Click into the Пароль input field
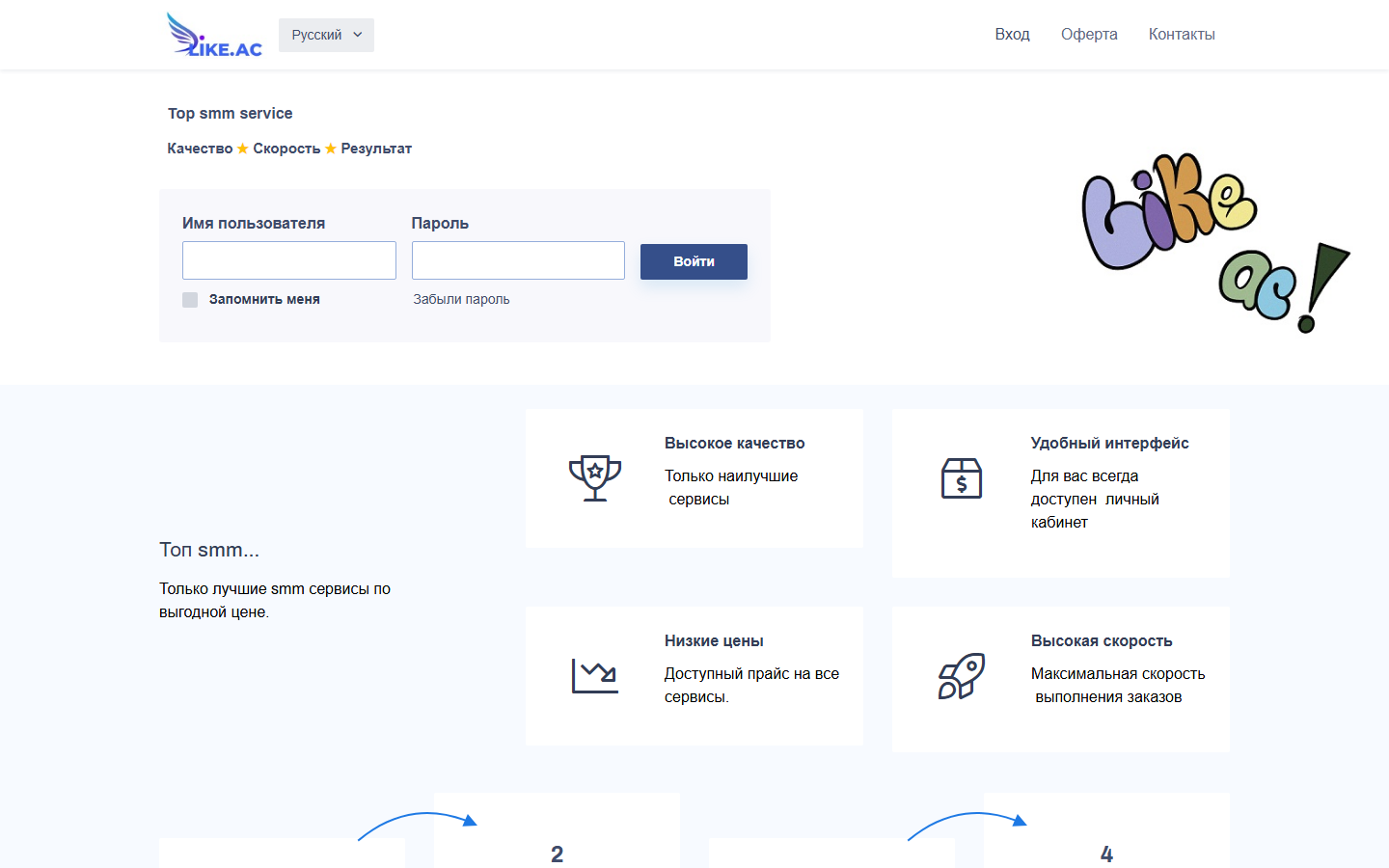Image resolution: width=1389 pixels, height=868 pixels. pos(518,260)
